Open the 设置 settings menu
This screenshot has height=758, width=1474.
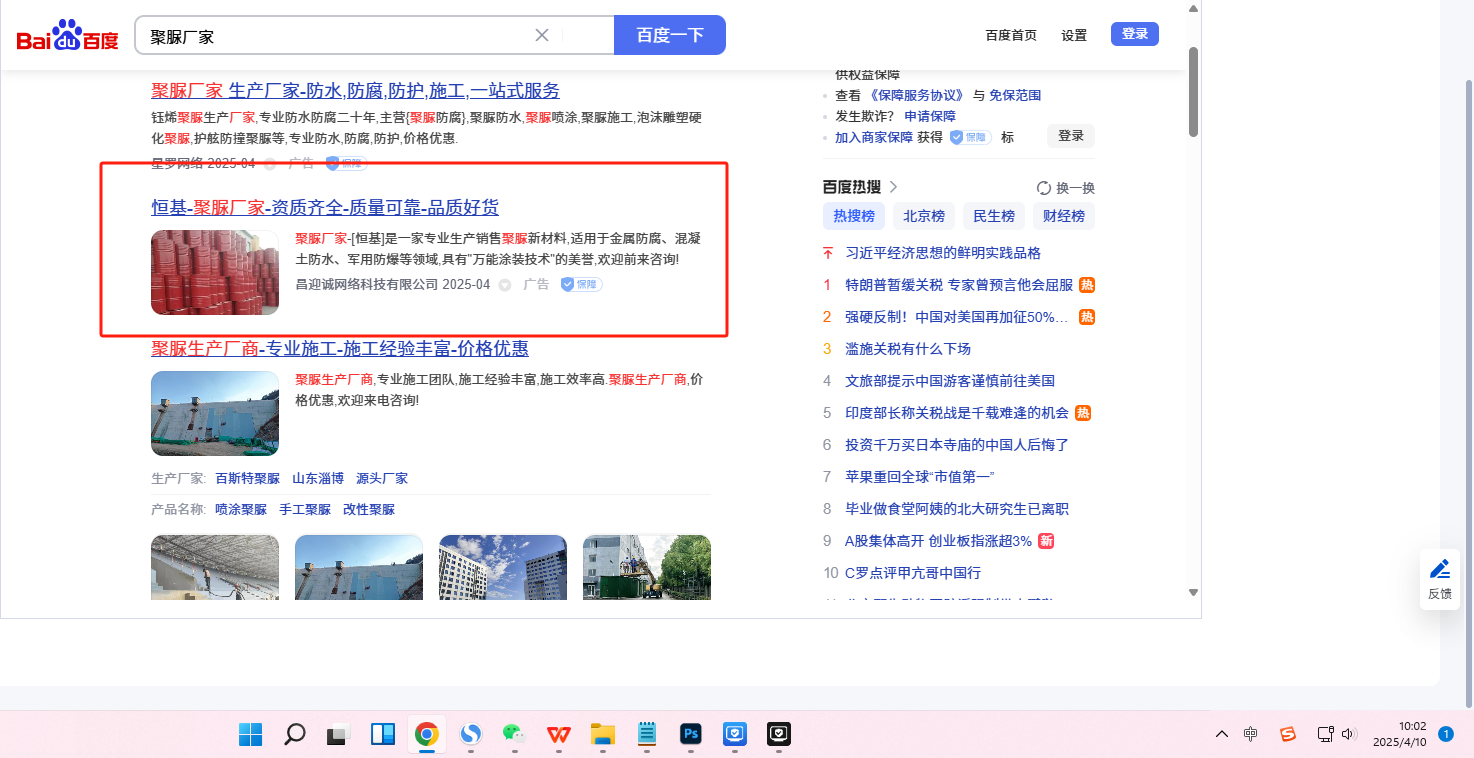(1074, 36)
